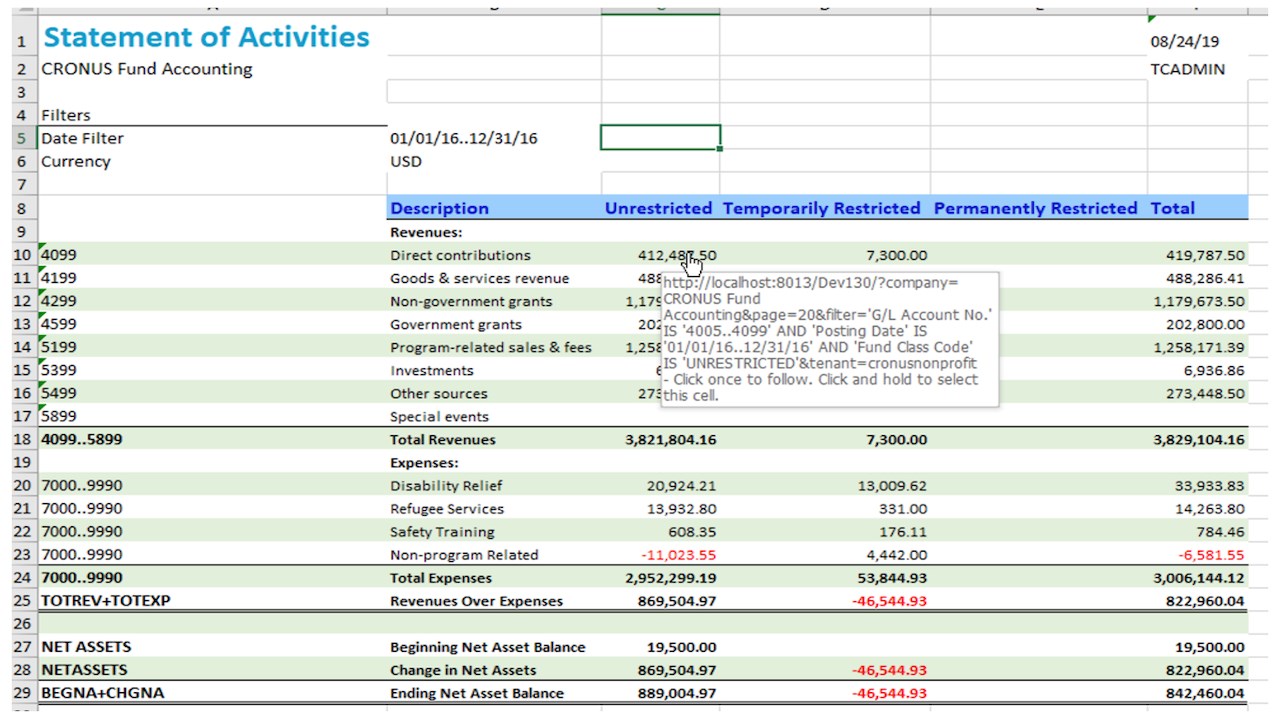Click the "Filters" label cell
This screenshot has width=1280, height=720.
pyautogui.click(x=66, y=115)
